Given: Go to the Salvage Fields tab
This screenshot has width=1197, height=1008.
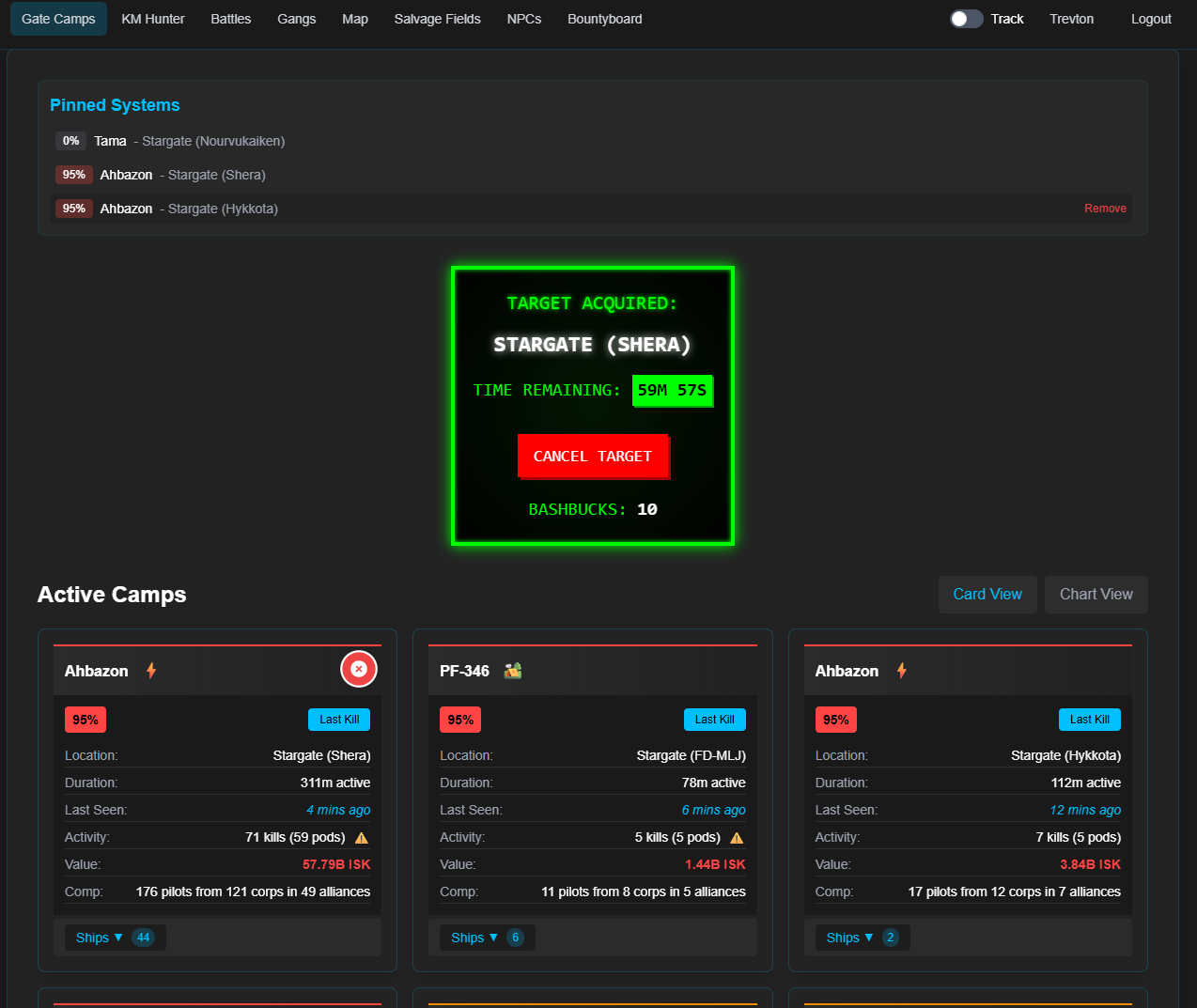Looking at the screenshot, I should pyautogui.click(x=437, y=19).
